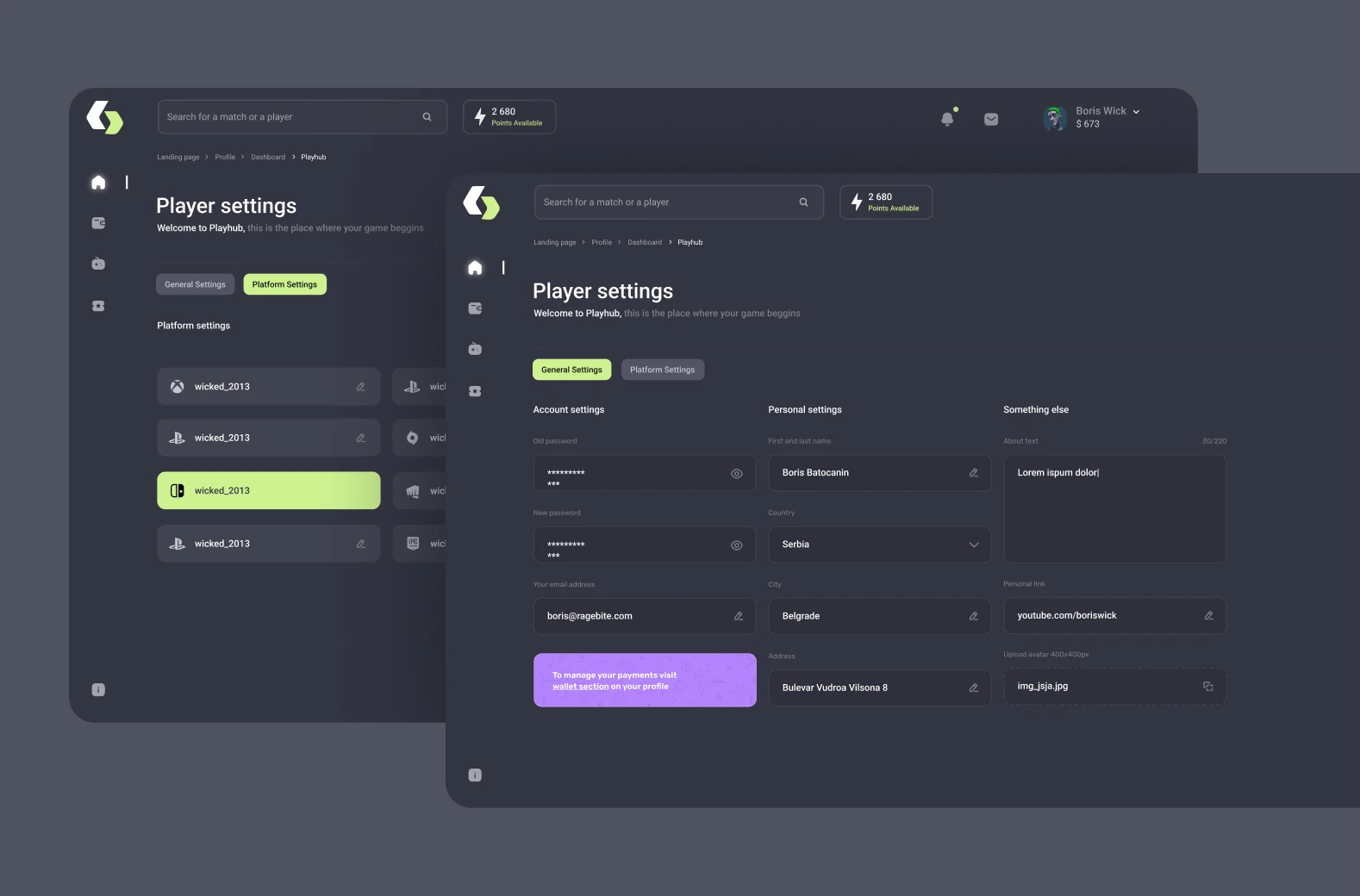
Task: Click the Something else heading
Action: point(1036,410)
